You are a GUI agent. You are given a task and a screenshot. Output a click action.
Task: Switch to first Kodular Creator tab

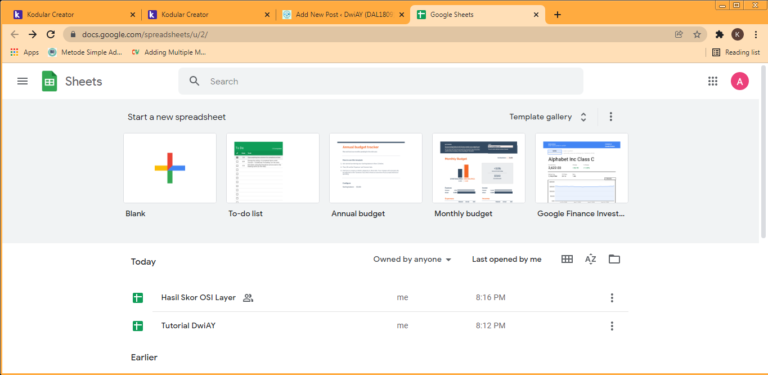click(74, 15)
